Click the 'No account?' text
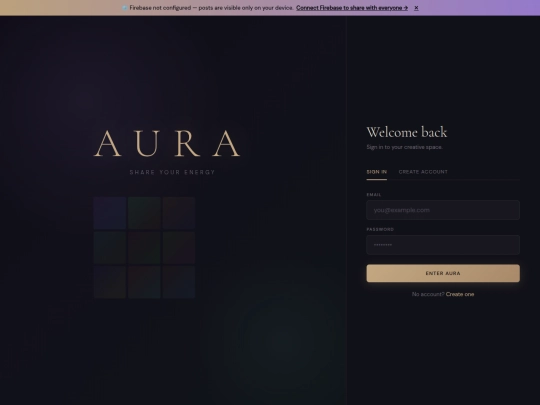This screenshot has height=405, width=540. [x=428, y=294]
